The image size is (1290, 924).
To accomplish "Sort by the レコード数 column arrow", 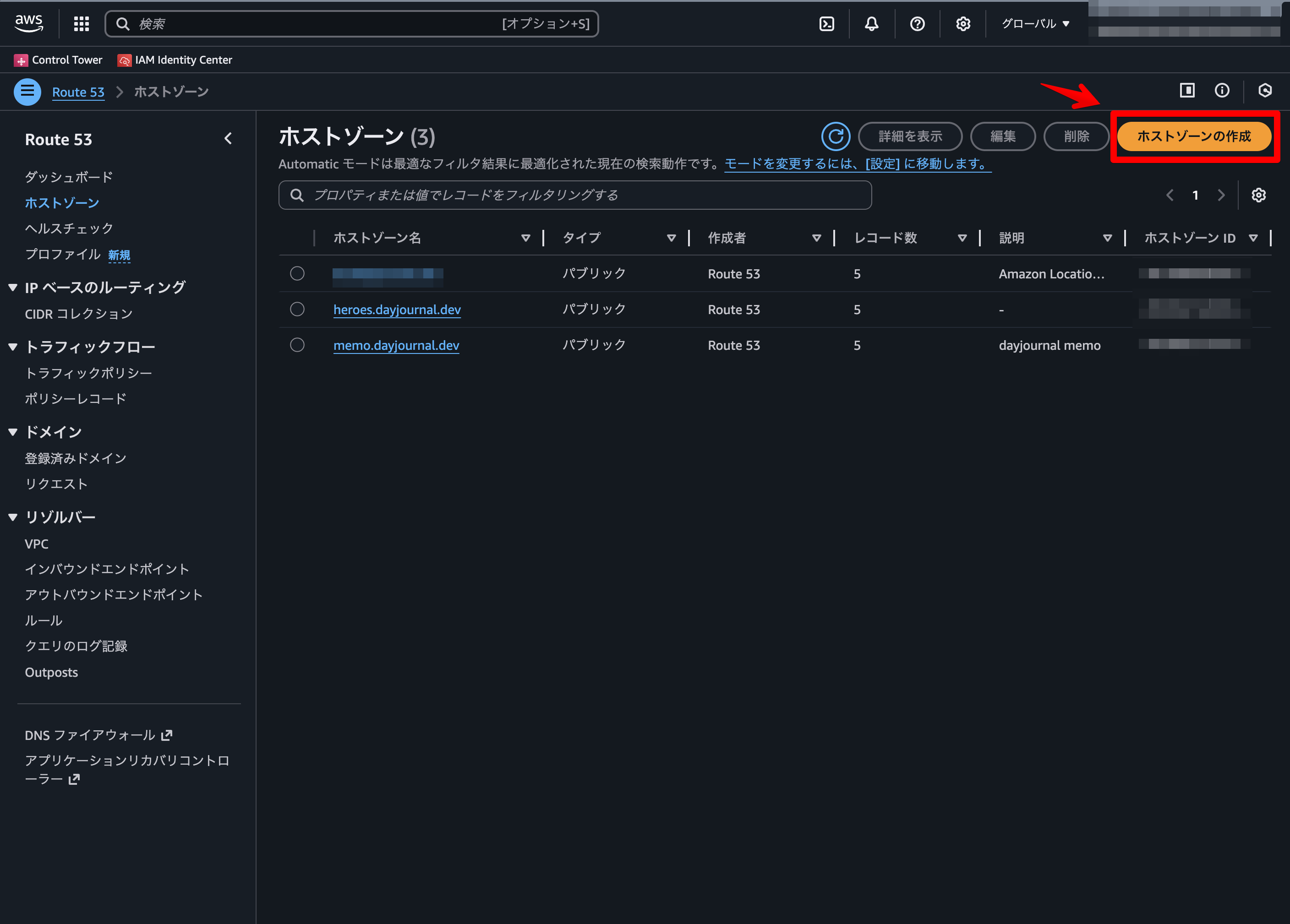I will (962, 238).
